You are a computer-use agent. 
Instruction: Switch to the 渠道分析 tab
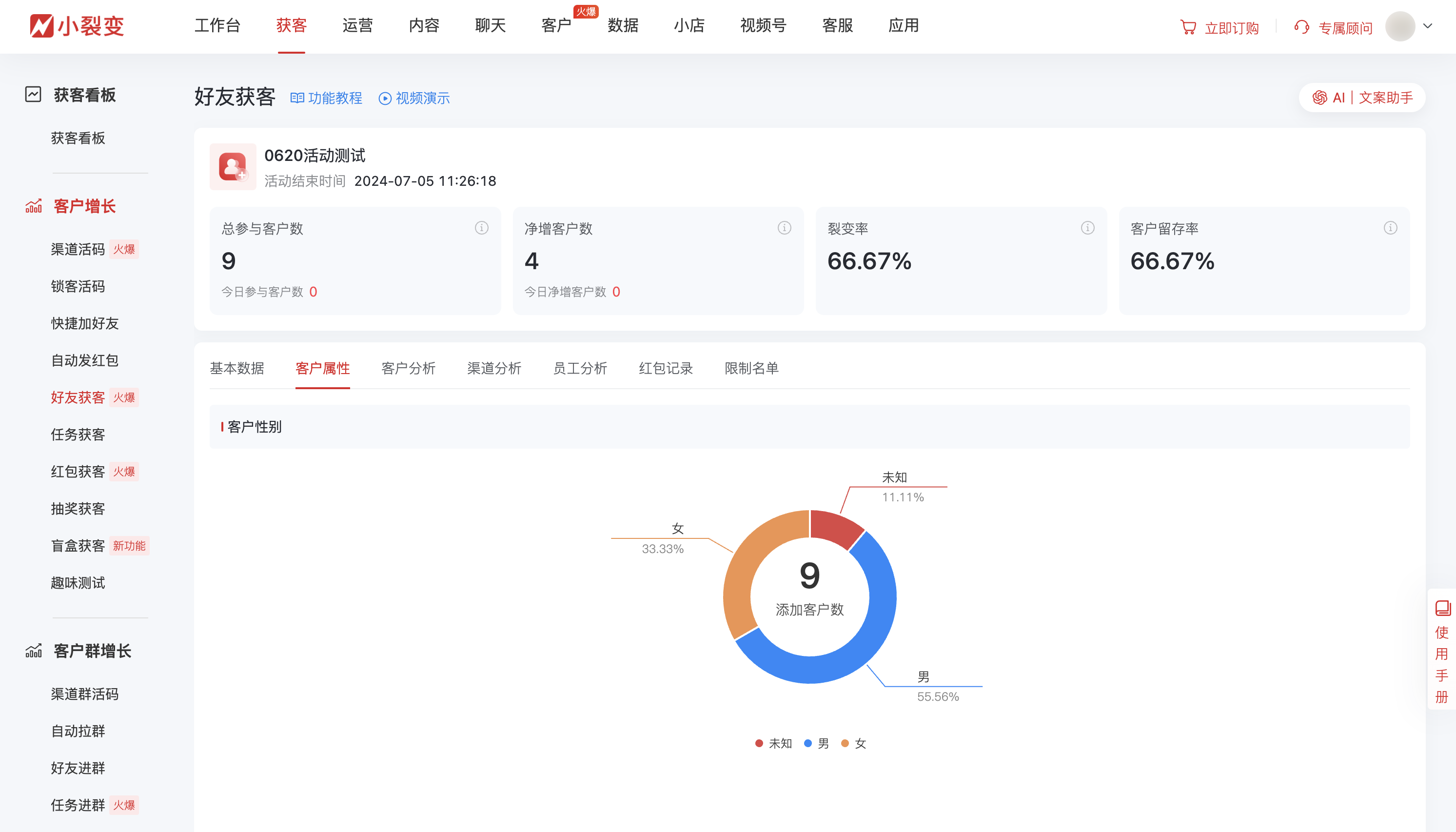pyautogui.click(x=494, y=369)
